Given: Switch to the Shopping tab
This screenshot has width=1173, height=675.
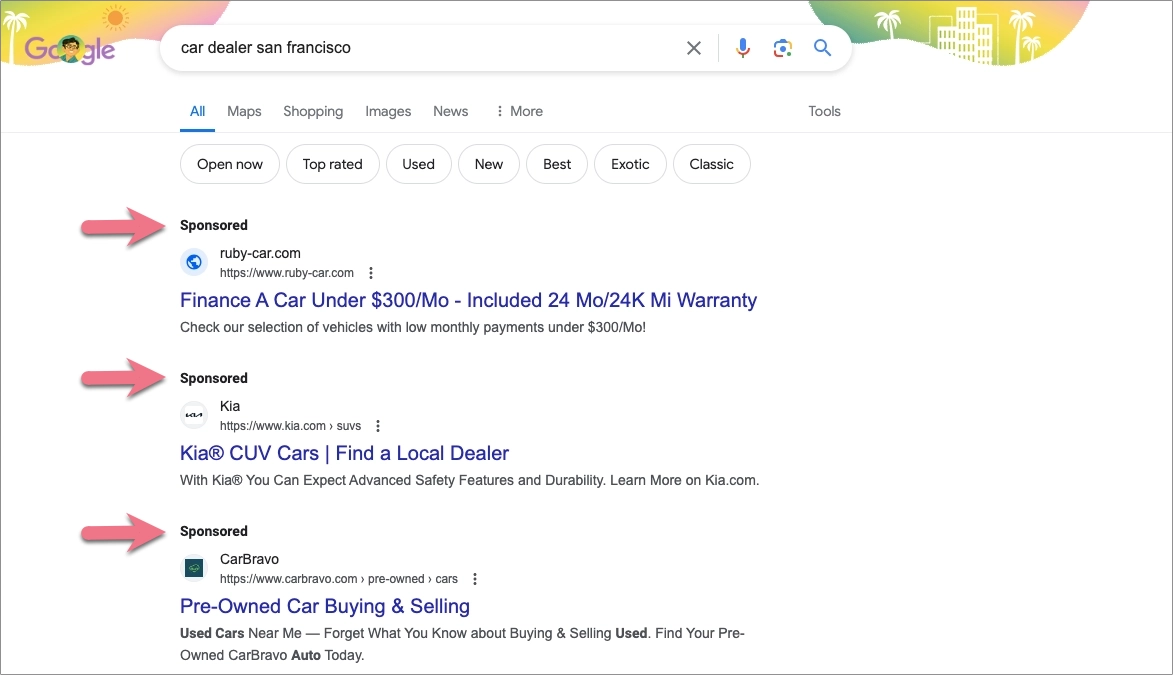Looking at the screenshot, I should click(312, 111).
